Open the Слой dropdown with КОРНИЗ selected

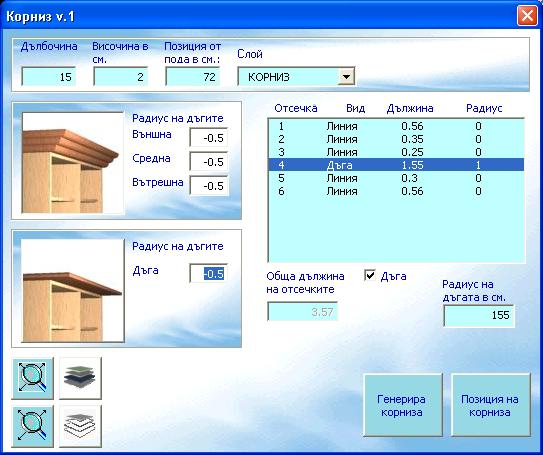[296, 77]
